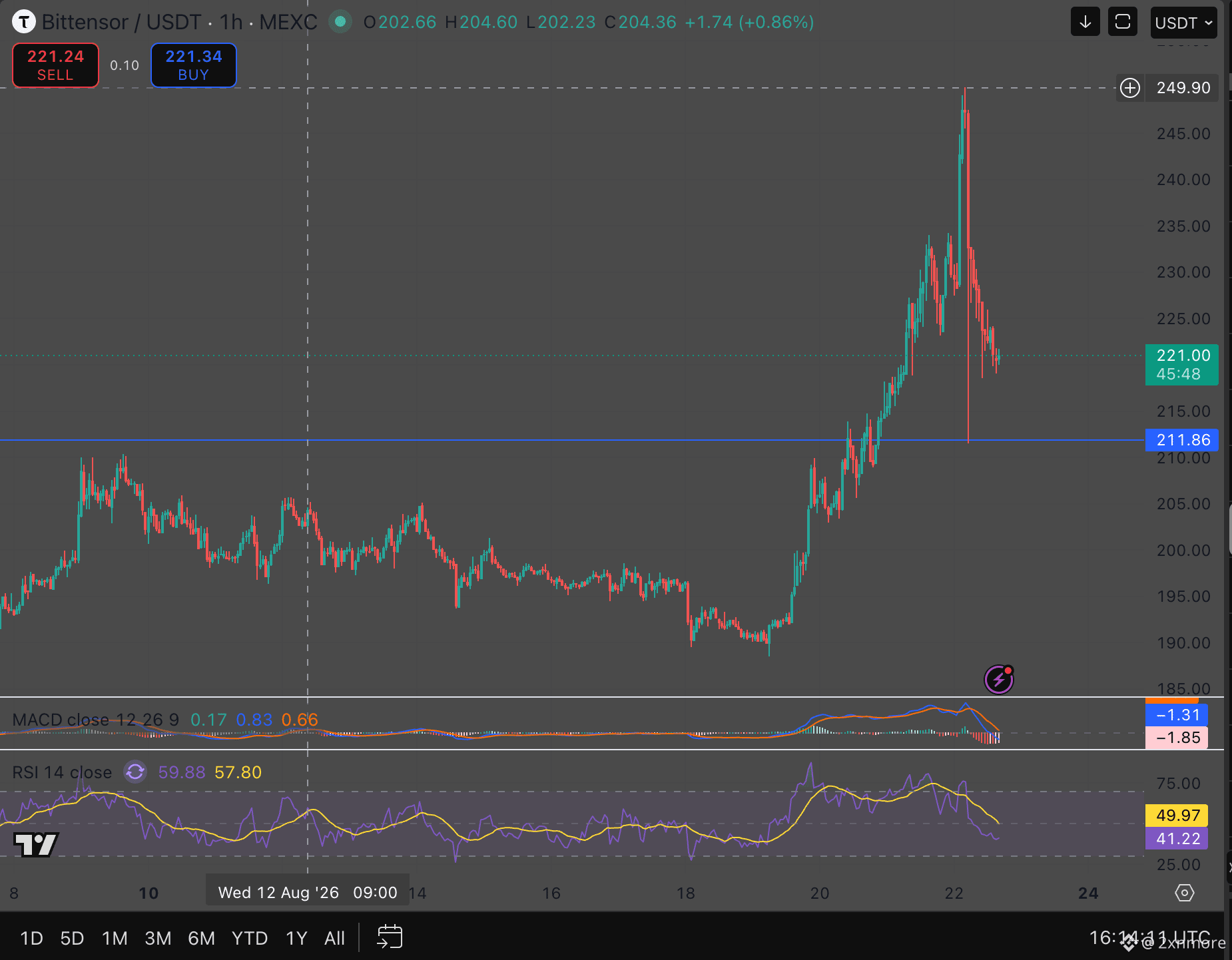Click the RSI axis label 75.00
The height and width of the screenshot is (960, 1232).
point(1178,784)
